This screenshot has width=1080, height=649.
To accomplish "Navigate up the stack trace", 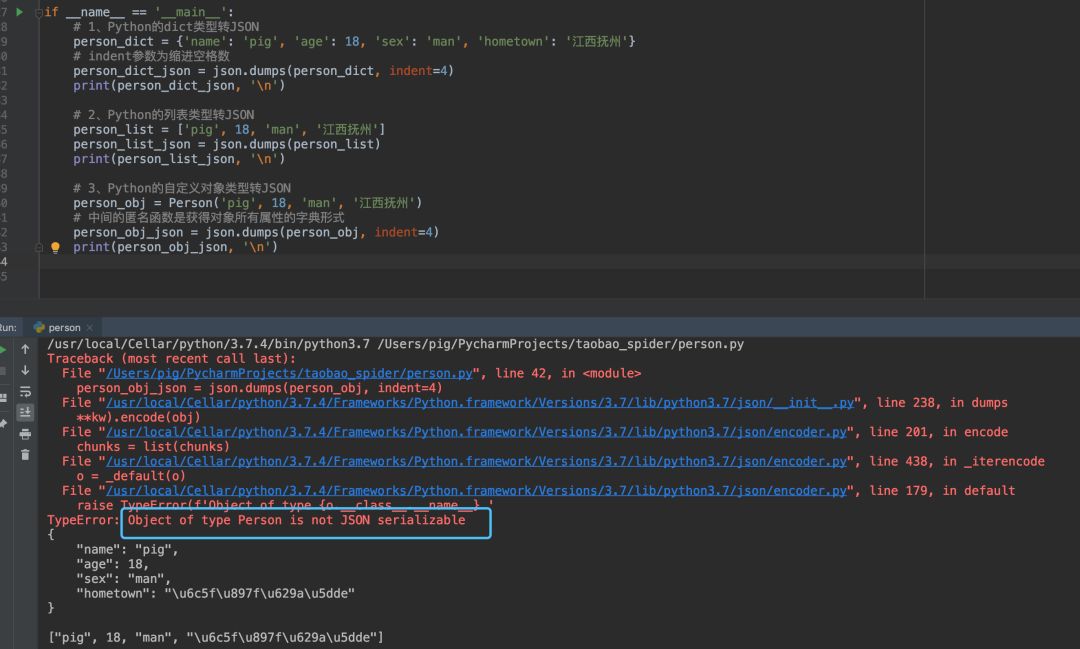I will tap(25, 349).
